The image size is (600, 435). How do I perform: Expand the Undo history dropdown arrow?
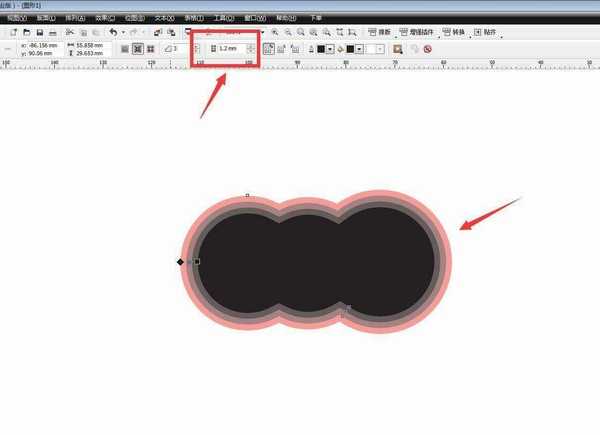coord(122,33)
